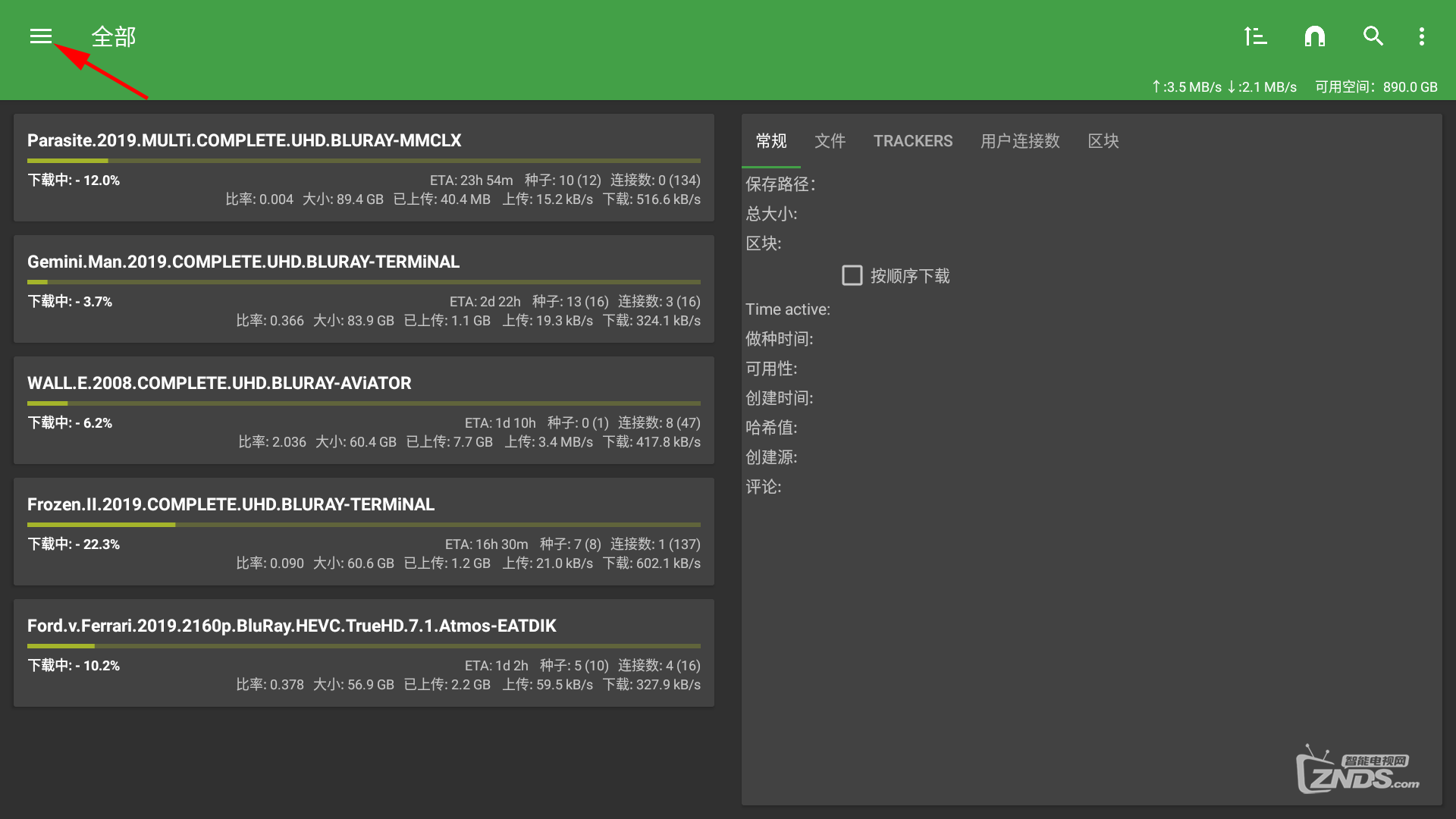Click the 已上传 40.4 MB value
The height and width of the screenshot is (819, 1456).
[x=441, y=199]
